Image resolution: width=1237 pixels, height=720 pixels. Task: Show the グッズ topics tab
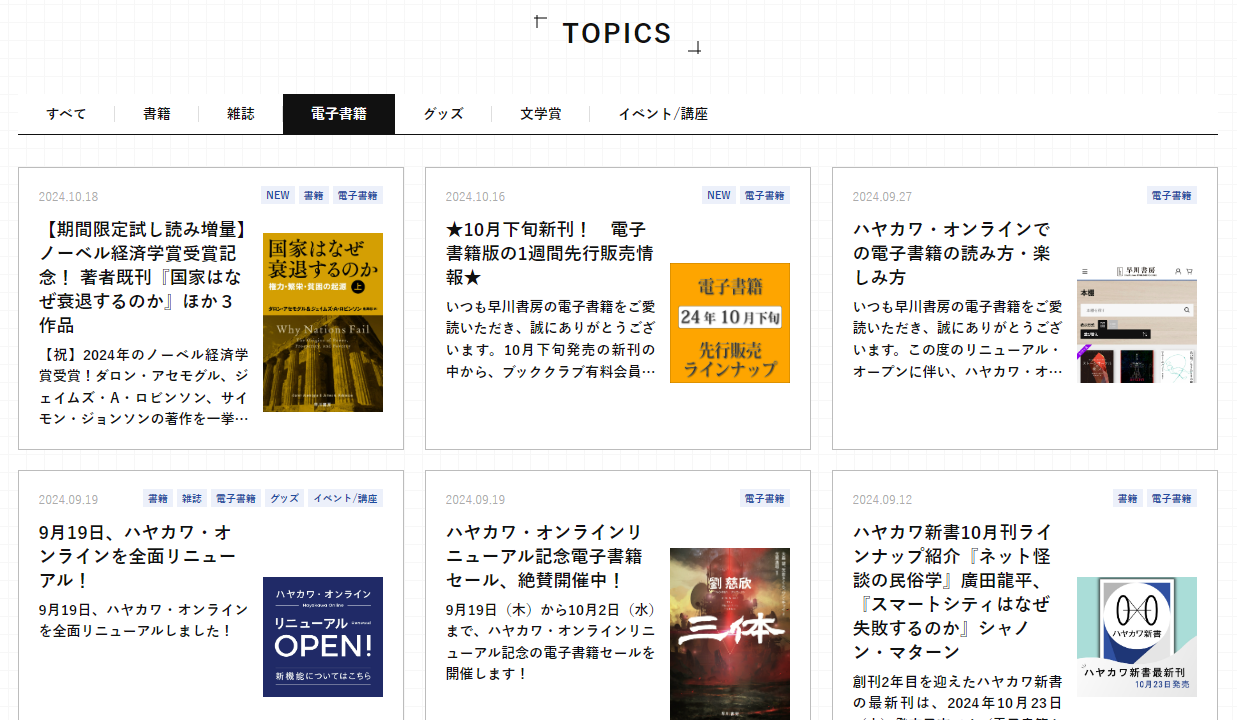coord(443,114)
